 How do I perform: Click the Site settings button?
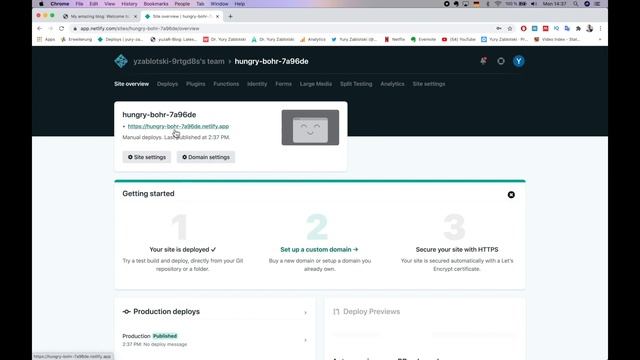coord(147,157)
